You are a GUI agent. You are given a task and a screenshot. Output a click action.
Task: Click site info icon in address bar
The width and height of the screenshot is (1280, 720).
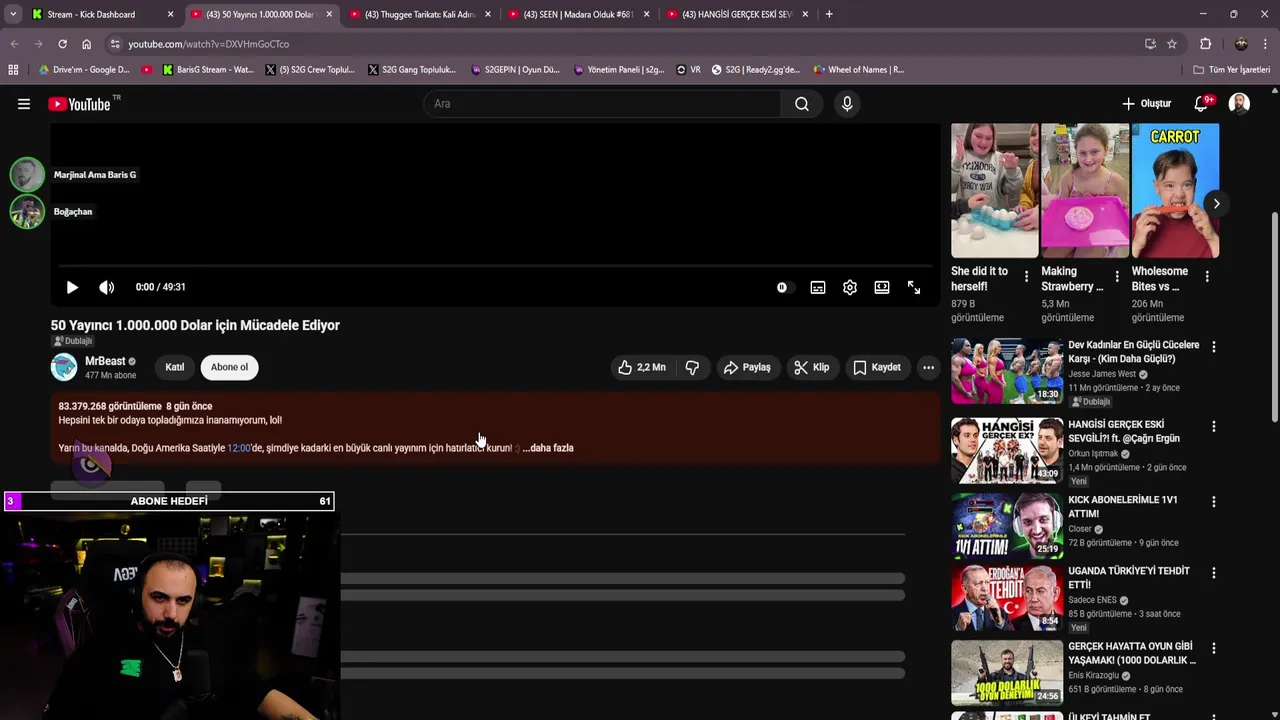(115, 44)
